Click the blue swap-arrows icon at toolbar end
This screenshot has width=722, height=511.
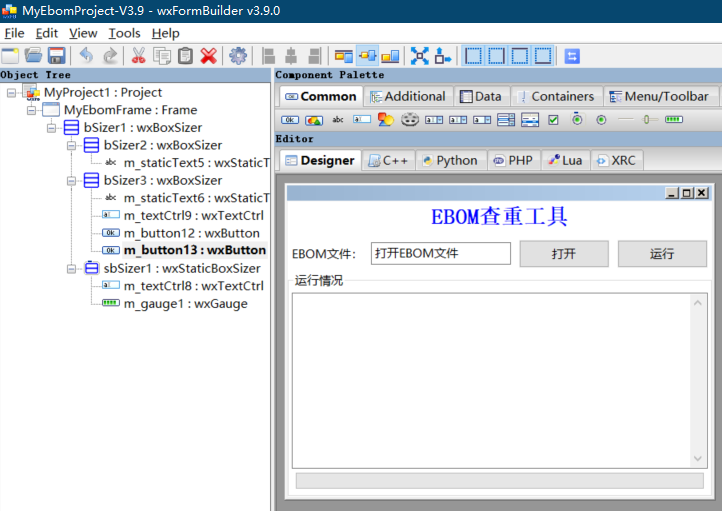point(572,56)
